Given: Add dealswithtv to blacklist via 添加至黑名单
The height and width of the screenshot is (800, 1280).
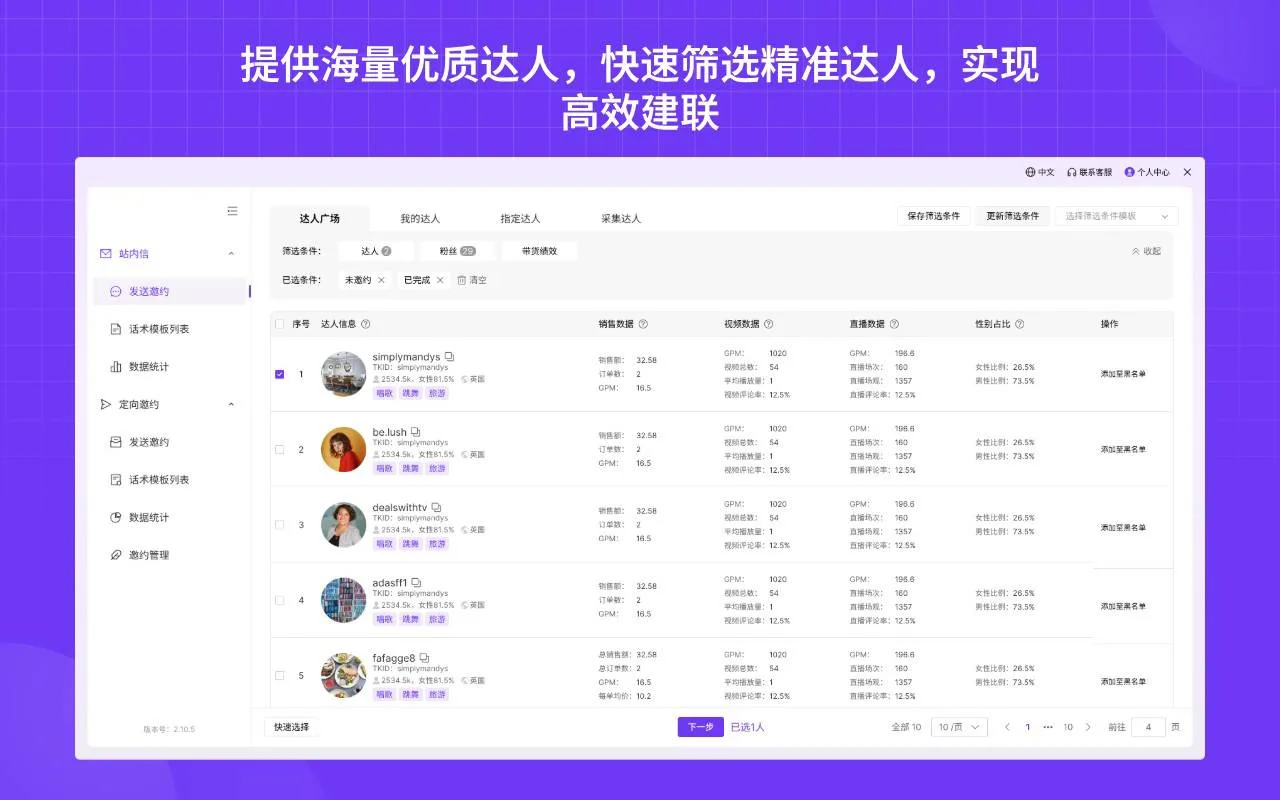Looking at the screenshot, I should click(1123, 528).
